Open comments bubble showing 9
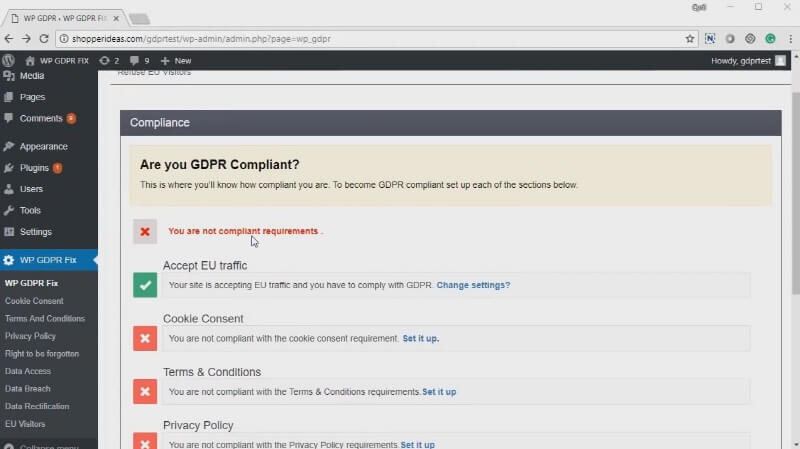 139,61
